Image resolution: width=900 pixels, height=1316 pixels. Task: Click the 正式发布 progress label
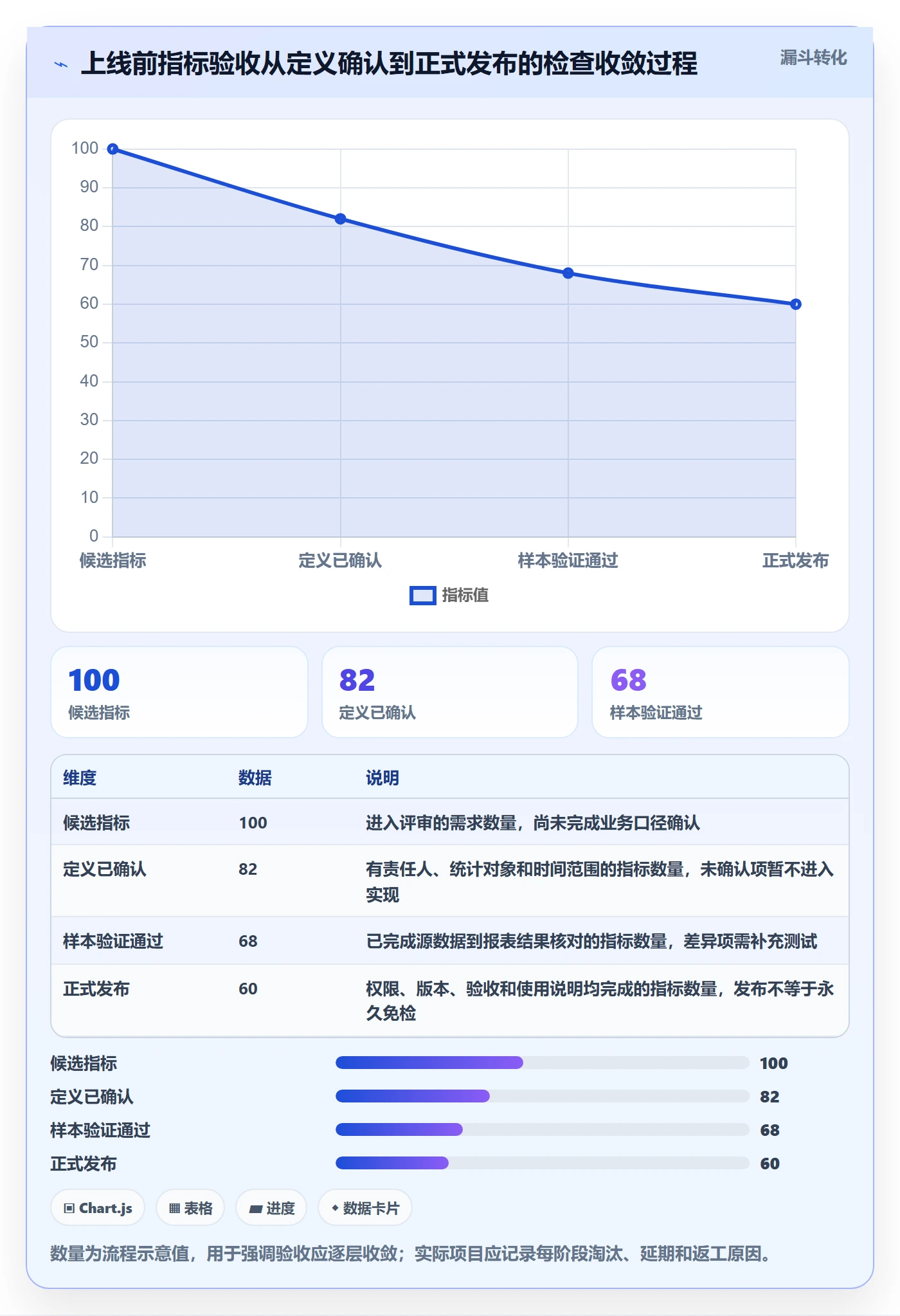[x=84, y=1164]
